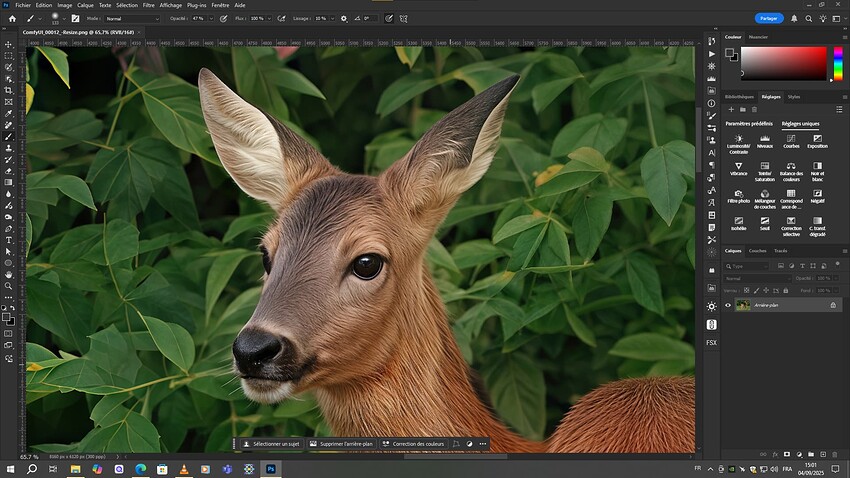
Task: Select the Crop tool in the toolbar
Action: pos(8,90)
